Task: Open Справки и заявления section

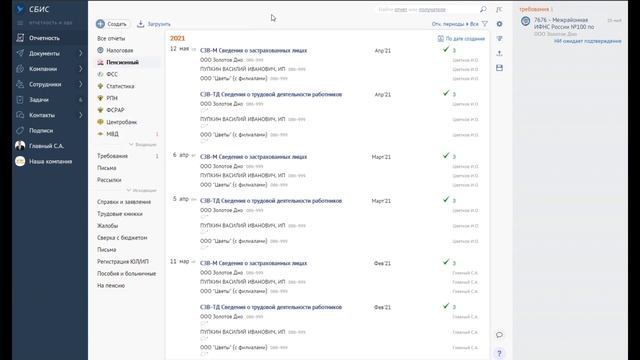Action: [x=124, y=202]
